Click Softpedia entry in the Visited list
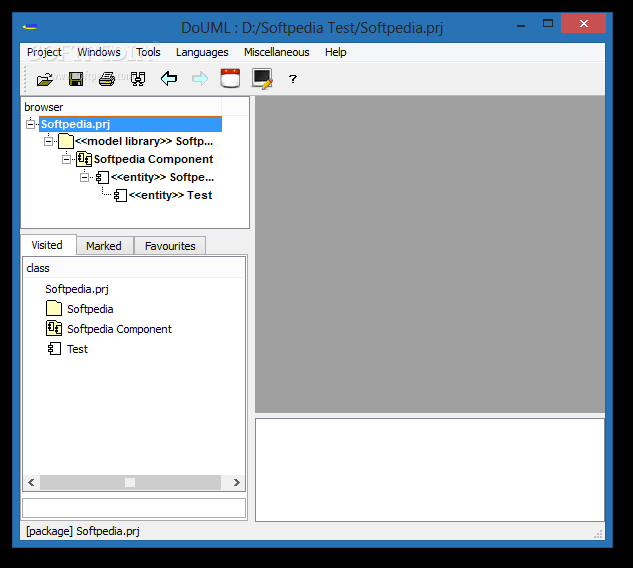Image resolution: width=633 pixels, height=568 pixels. pyautogui.click(x=90, y=309)
